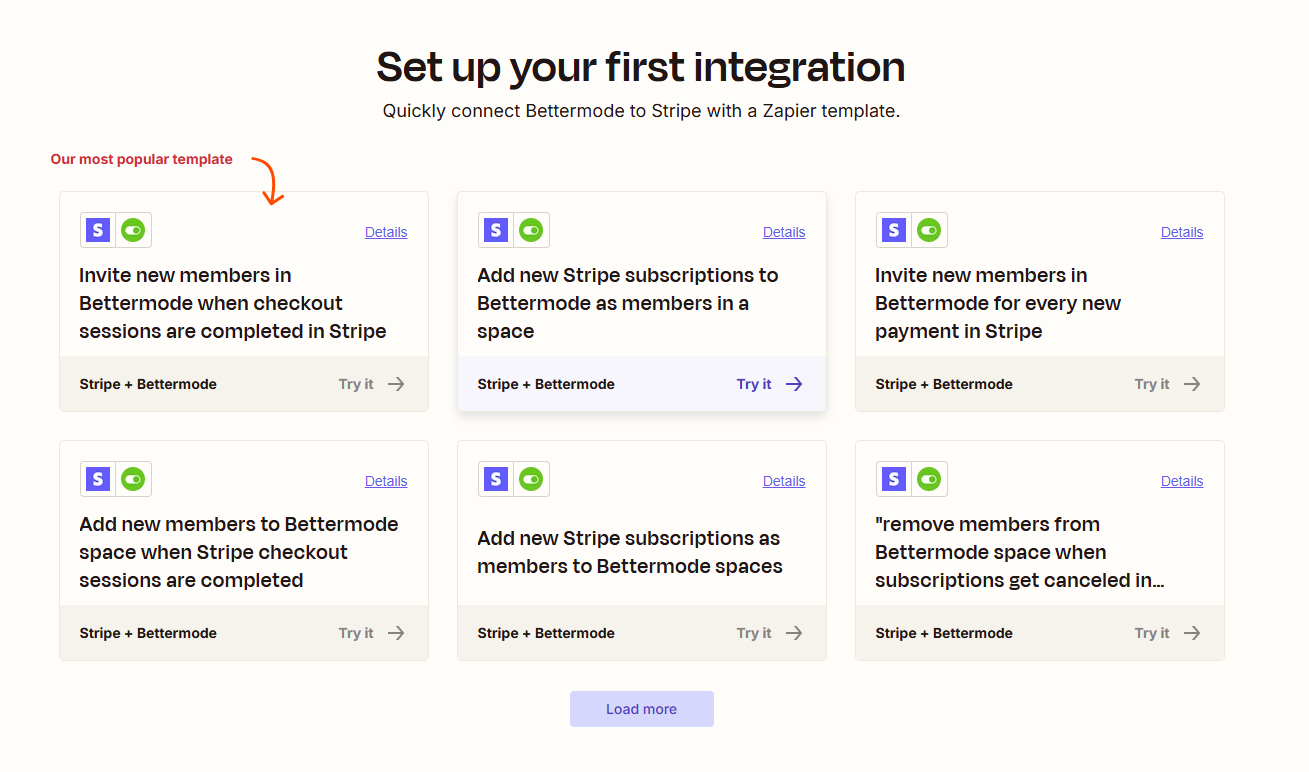Open Details for 'subscriptions as members to Bettermode spaces' template
The width and height of the screenshot is (1309, 772).
784,481
